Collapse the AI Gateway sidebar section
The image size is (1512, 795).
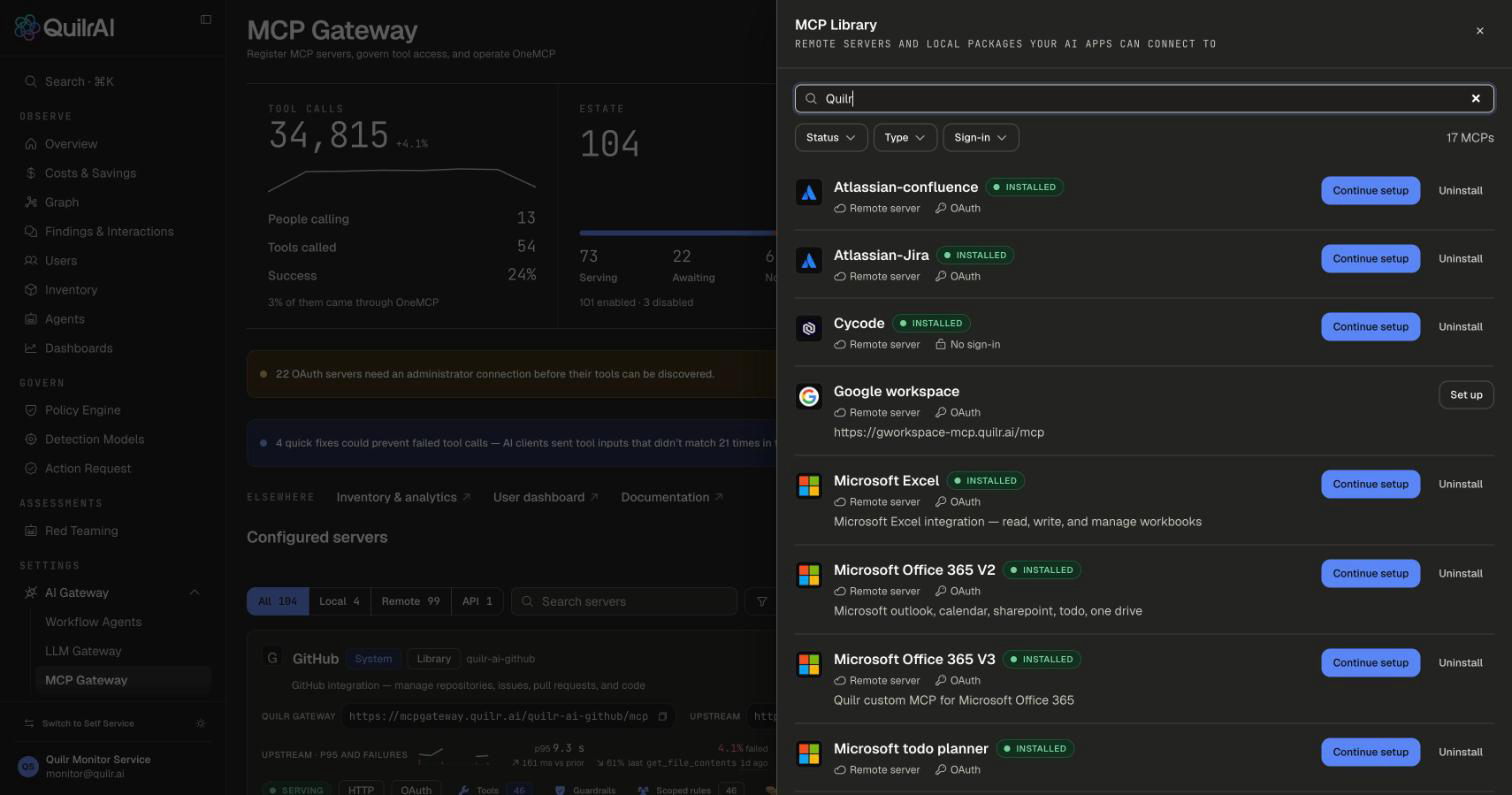point(195,592)
